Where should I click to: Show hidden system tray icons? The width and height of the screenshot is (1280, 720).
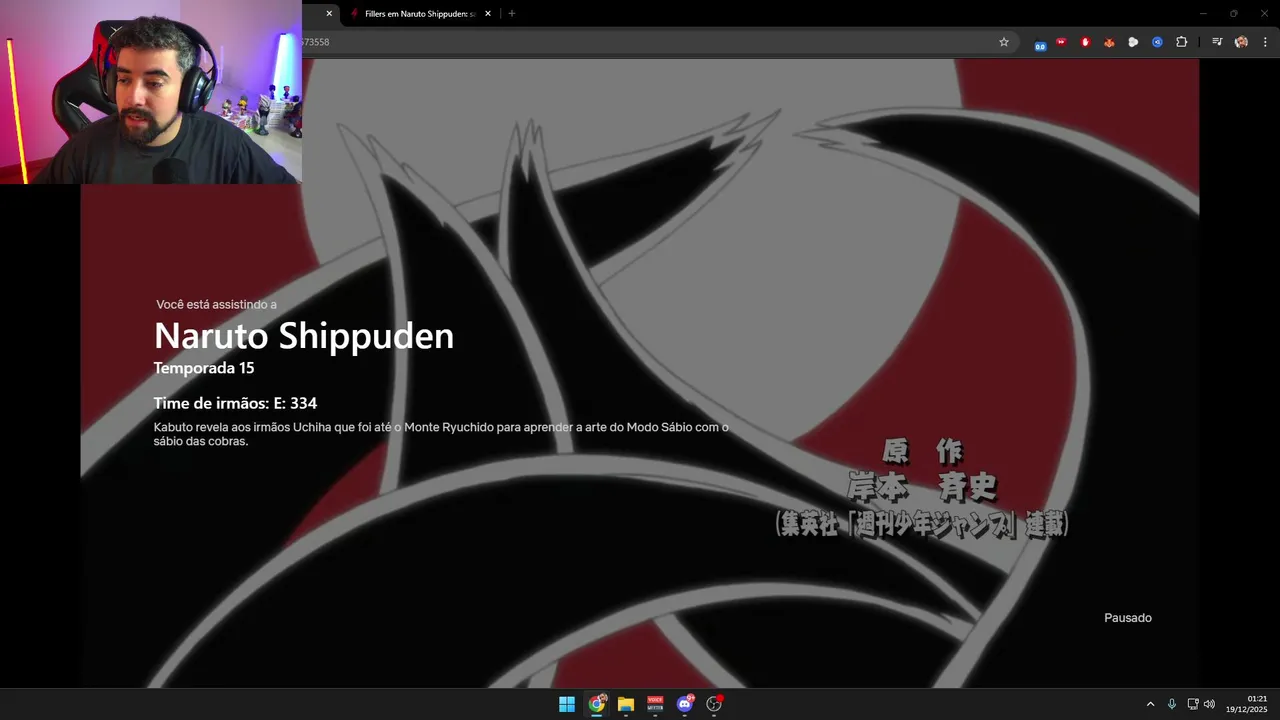pos(1150,704)
